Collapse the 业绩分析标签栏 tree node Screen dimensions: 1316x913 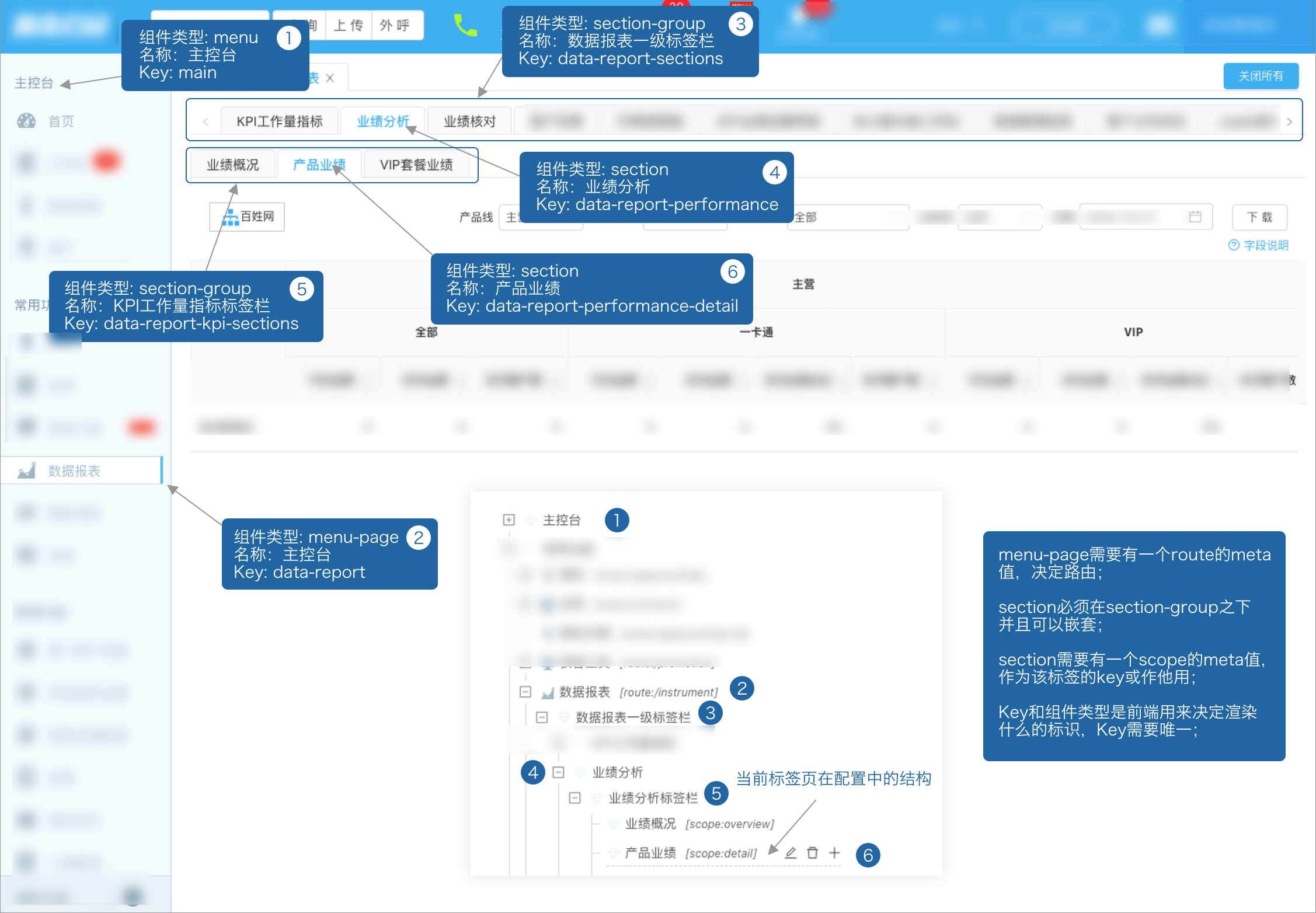coord(575,798)
